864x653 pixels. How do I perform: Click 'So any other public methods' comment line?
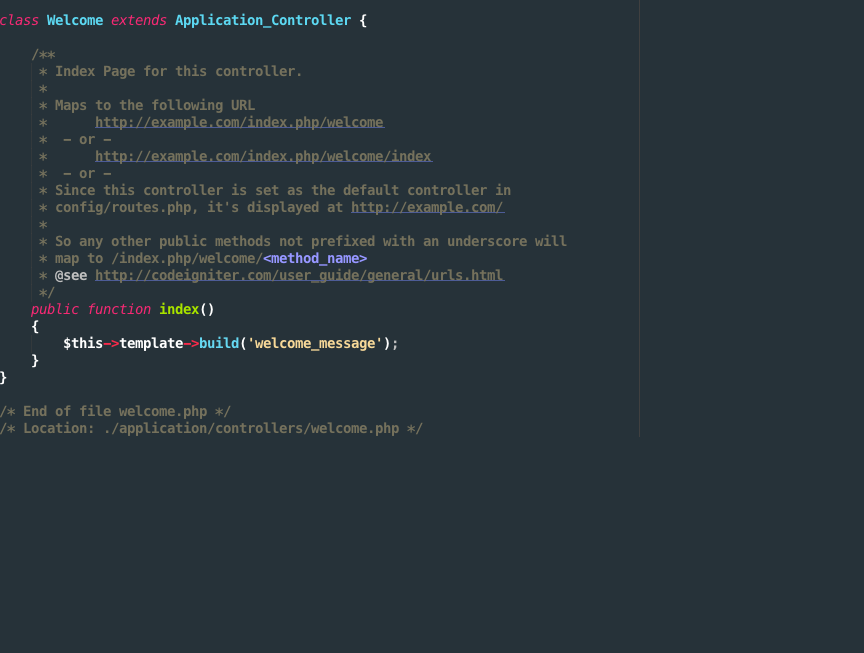coord(311,241)
